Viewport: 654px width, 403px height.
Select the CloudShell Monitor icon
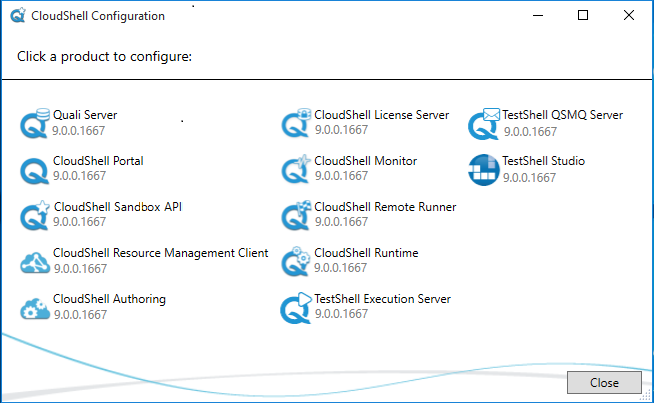pyautogui.click(x=297, y=170)
